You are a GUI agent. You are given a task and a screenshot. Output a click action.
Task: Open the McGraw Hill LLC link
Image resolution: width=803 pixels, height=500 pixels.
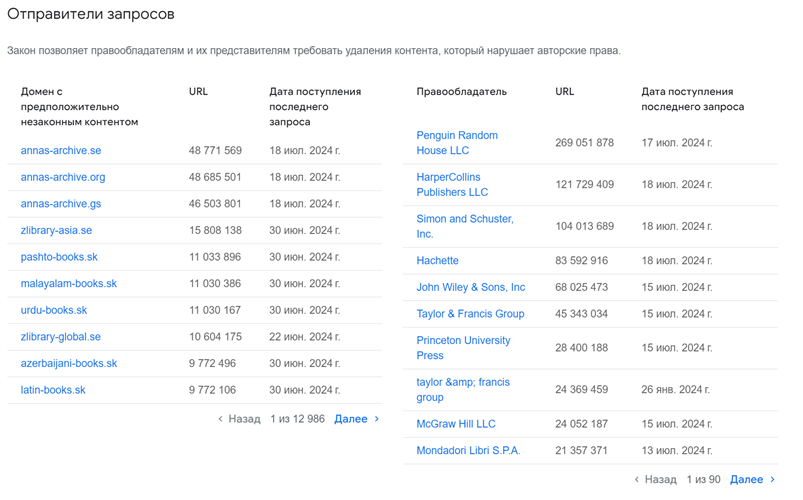point(456,424)
